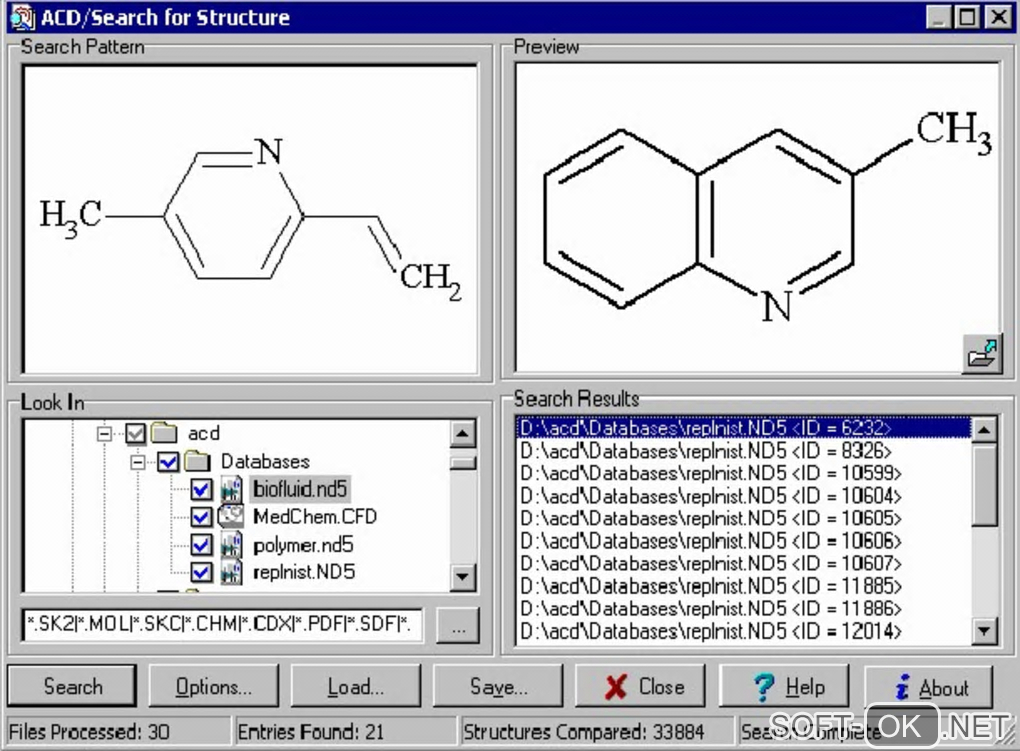Click the Look In list scroll down arrow
This screenshot has width=1020, height=751.
(463, 577)
